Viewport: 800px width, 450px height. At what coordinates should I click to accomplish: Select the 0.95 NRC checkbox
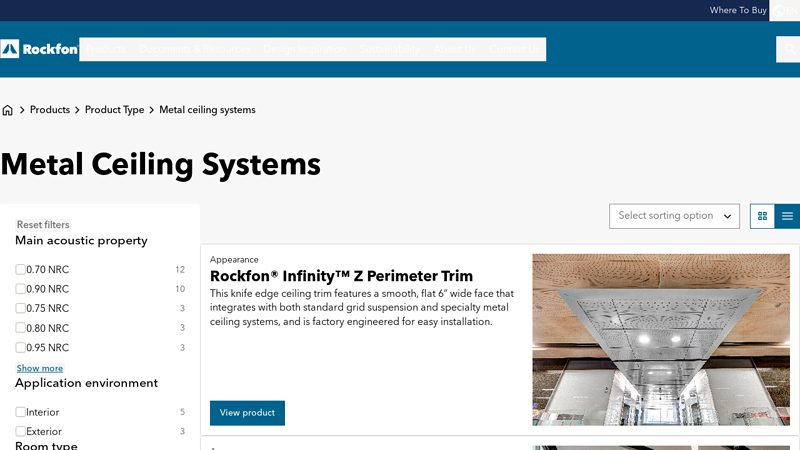point(20,347)
